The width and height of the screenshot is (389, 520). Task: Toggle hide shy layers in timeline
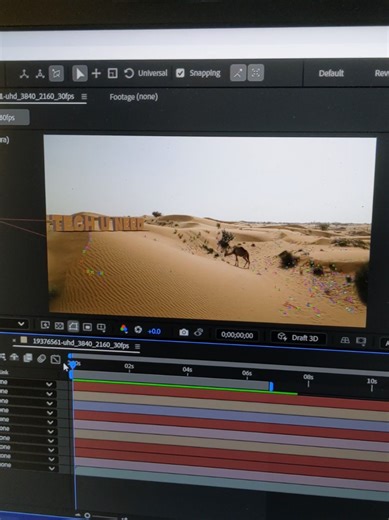[x=14, y=357]
